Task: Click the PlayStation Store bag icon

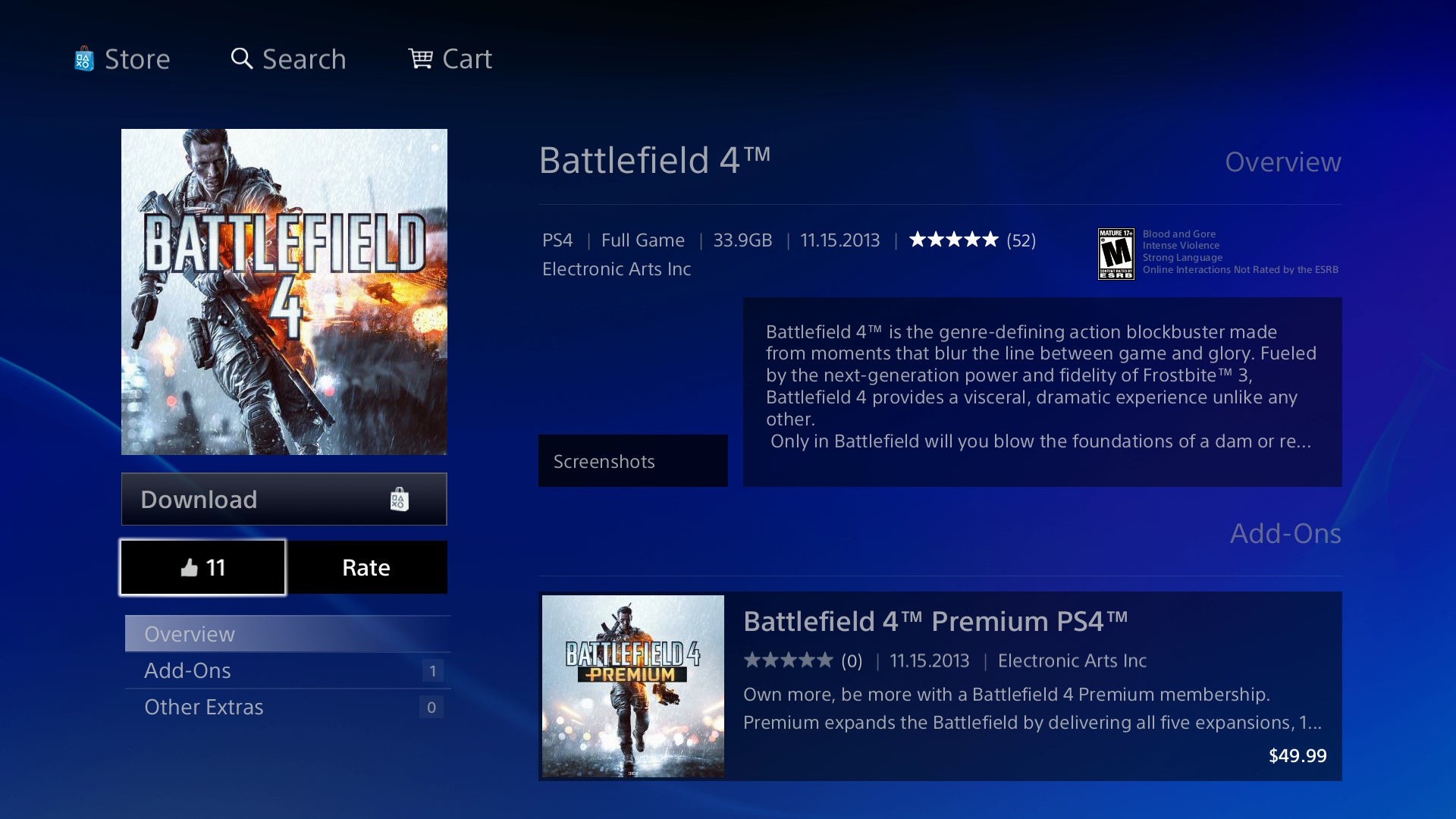Action: (x=83, y=59)
